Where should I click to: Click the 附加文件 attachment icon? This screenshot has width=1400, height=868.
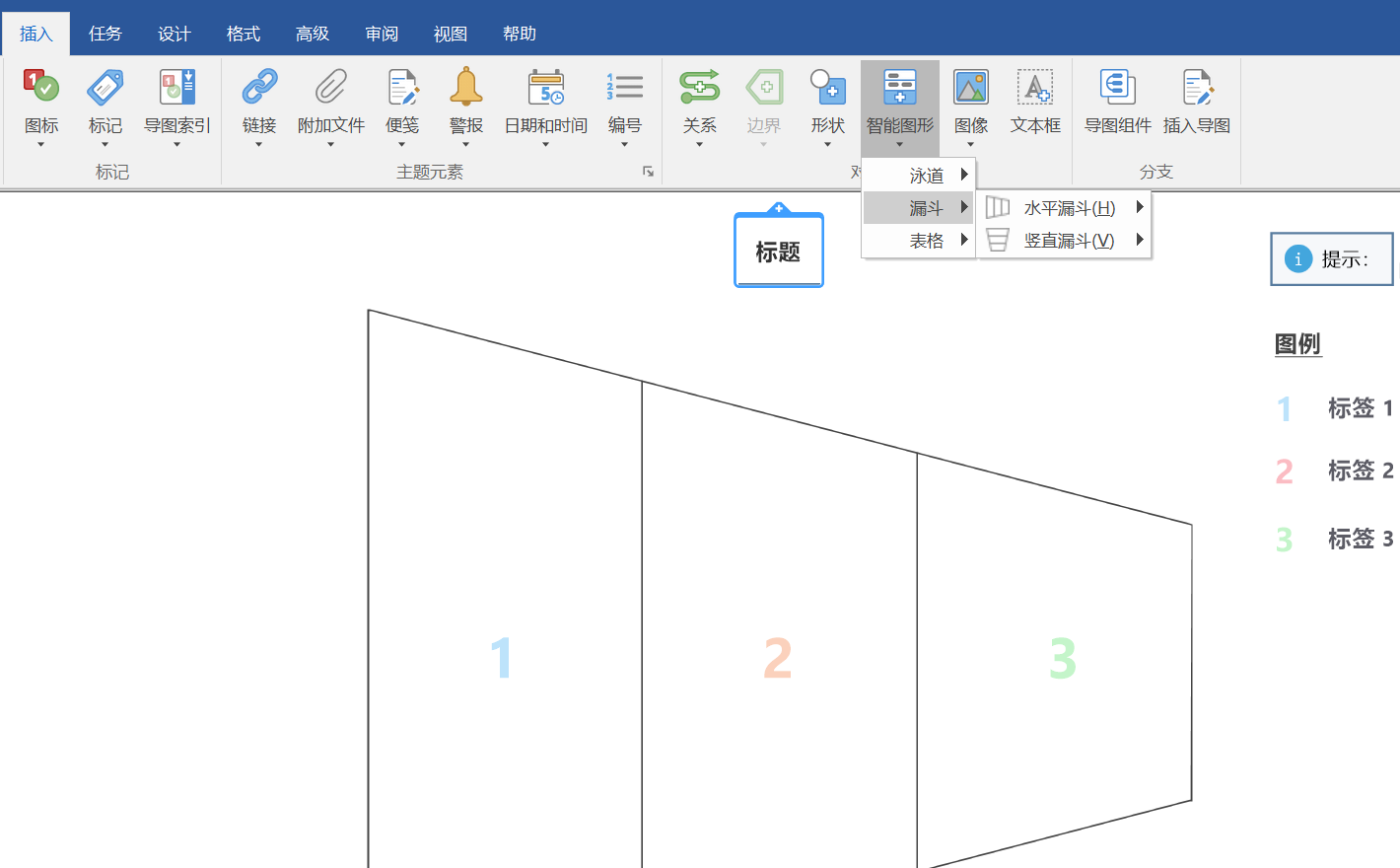(331, 99)
